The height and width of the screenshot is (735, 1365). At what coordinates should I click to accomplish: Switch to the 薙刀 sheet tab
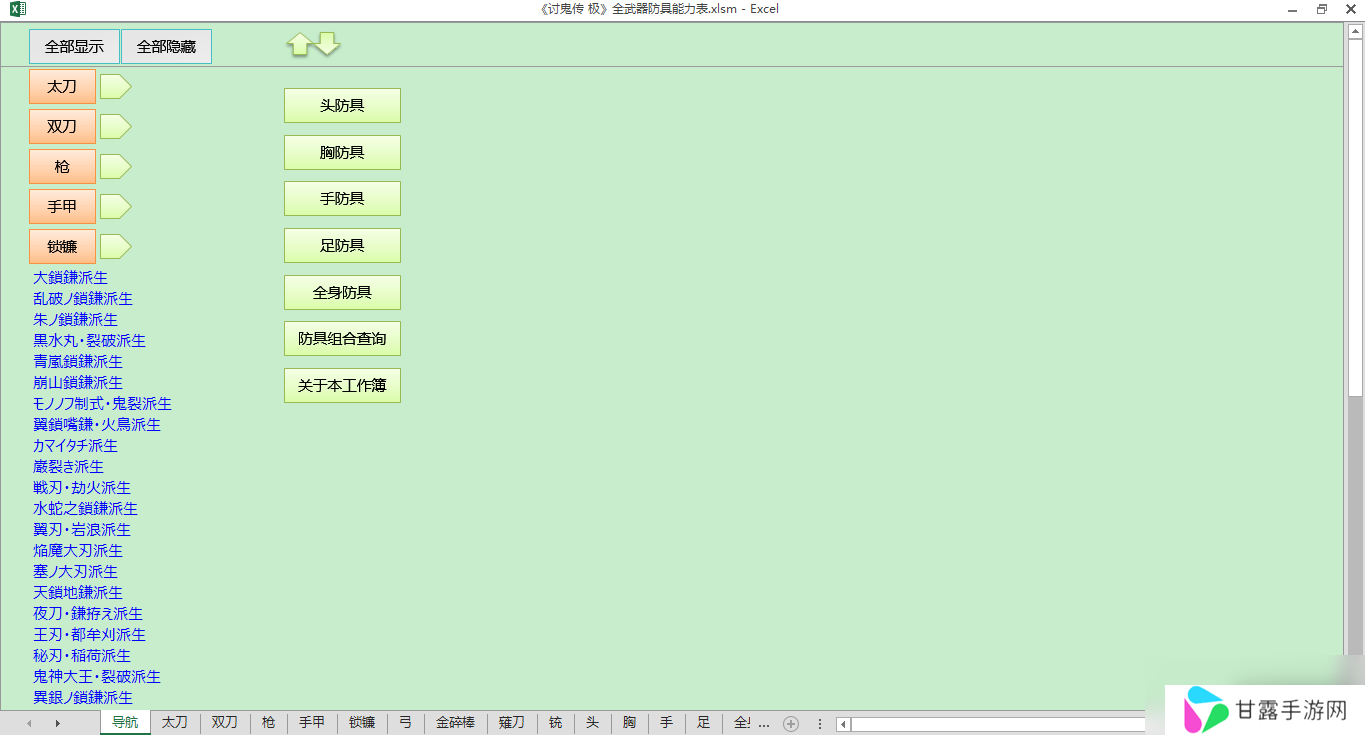pyautogui.click(x=511, y=722)
